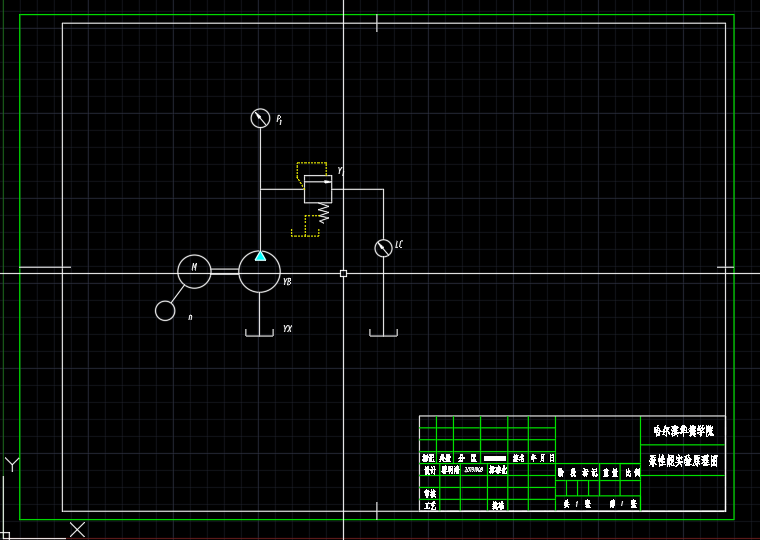Click the YX text label
The height and width of the screenshot is (540, 760).
tap(287, 329)
